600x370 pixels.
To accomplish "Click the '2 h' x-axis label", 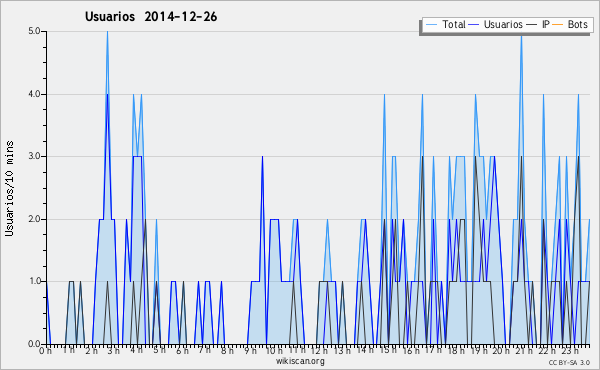I will [x=91, y=351].
